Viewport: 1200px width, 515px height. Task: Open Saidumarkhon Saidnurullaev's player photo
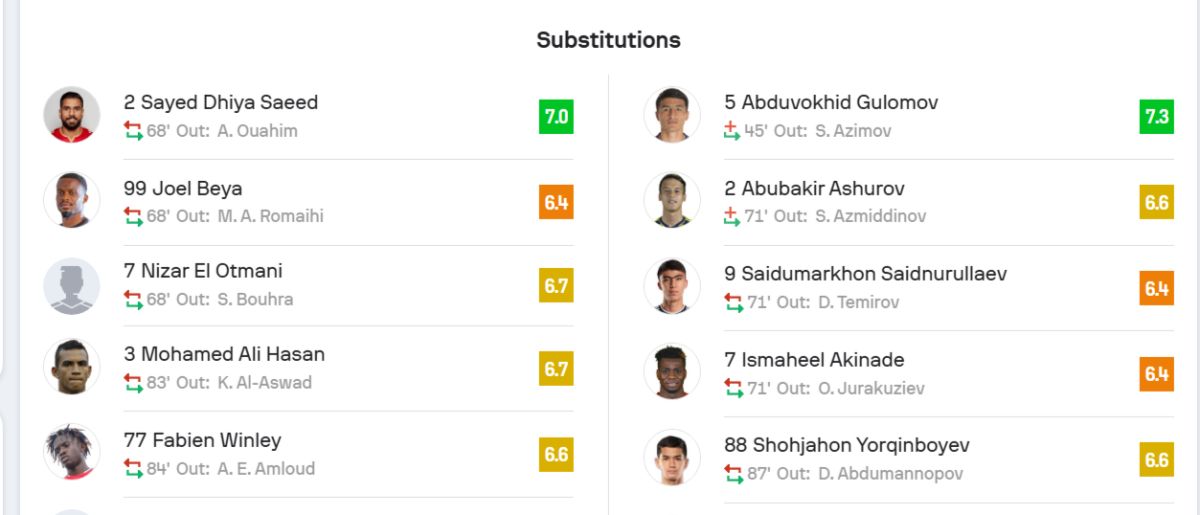672,286
